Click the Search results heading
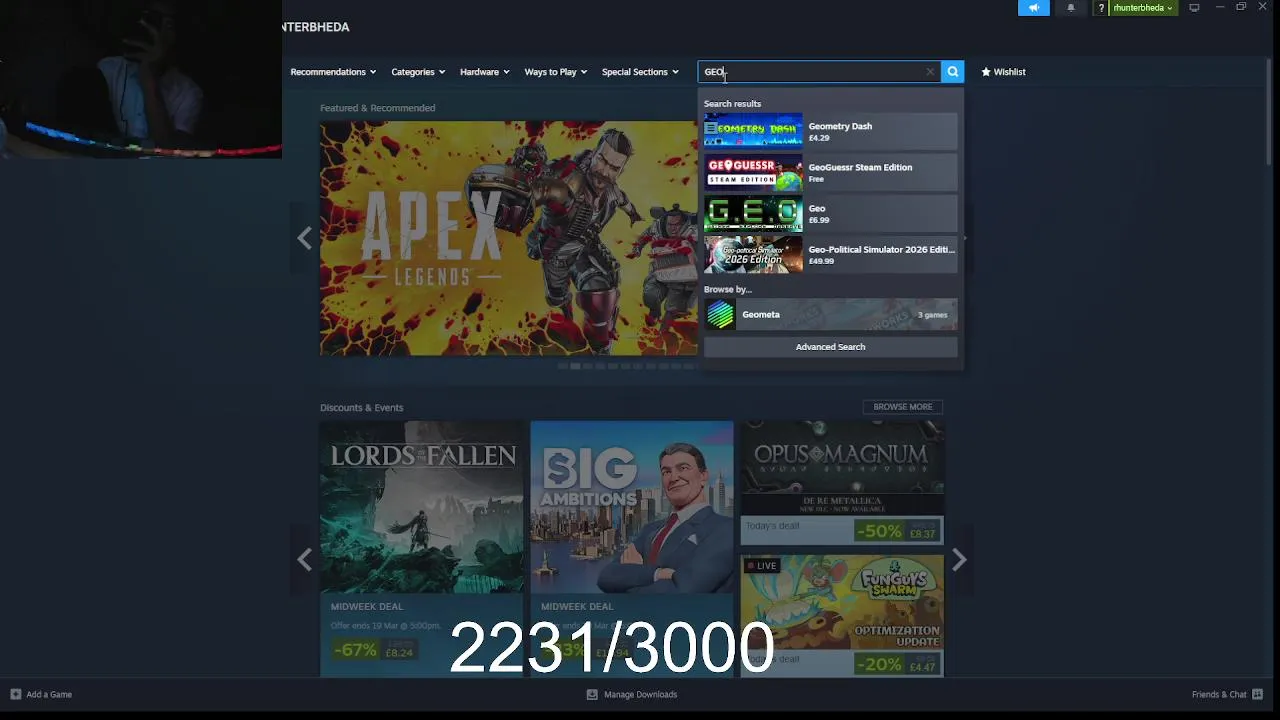Screen dimensions: 1280x720 pos(732,104)
